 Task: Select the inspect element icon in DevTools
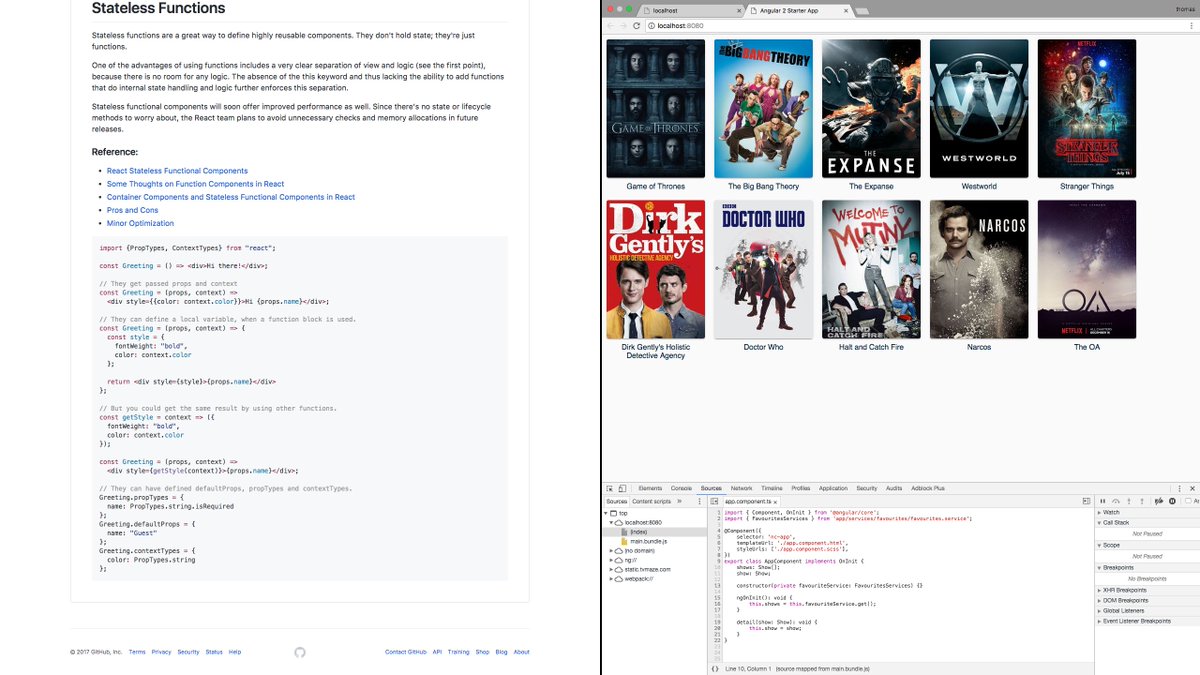click(x=609, y=488)
